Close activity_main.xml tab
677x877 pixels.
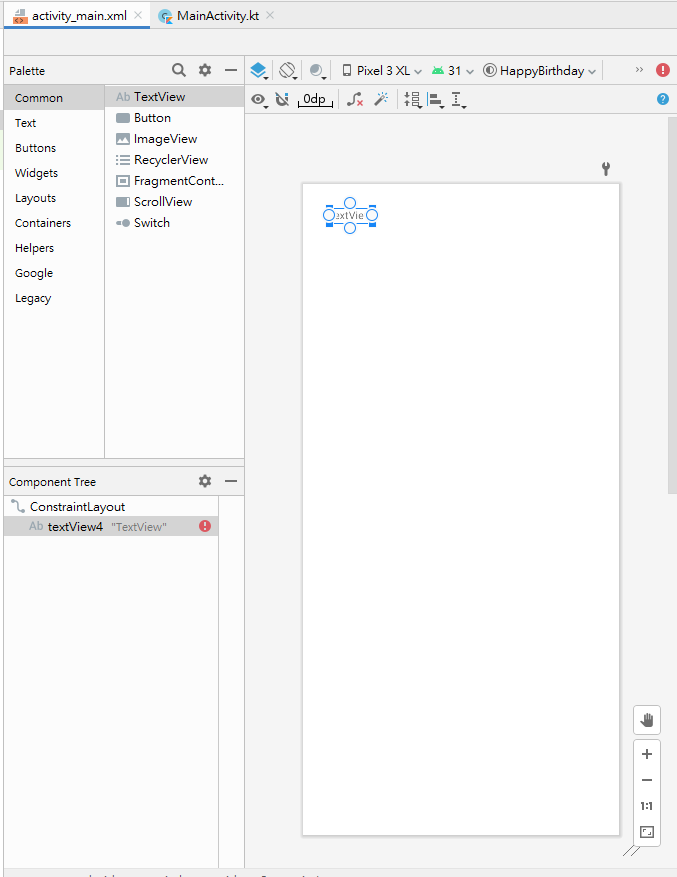[138, 15]
